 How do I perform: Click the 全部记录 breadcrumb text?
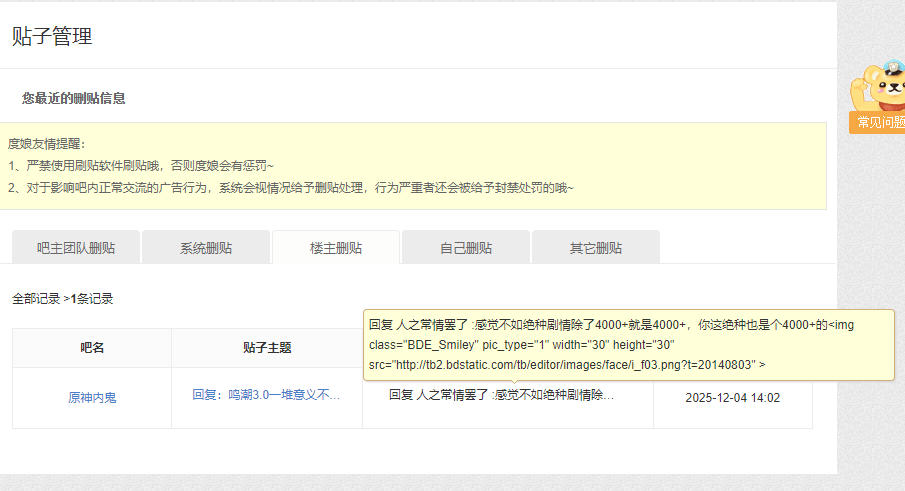(x=36, y=299)
